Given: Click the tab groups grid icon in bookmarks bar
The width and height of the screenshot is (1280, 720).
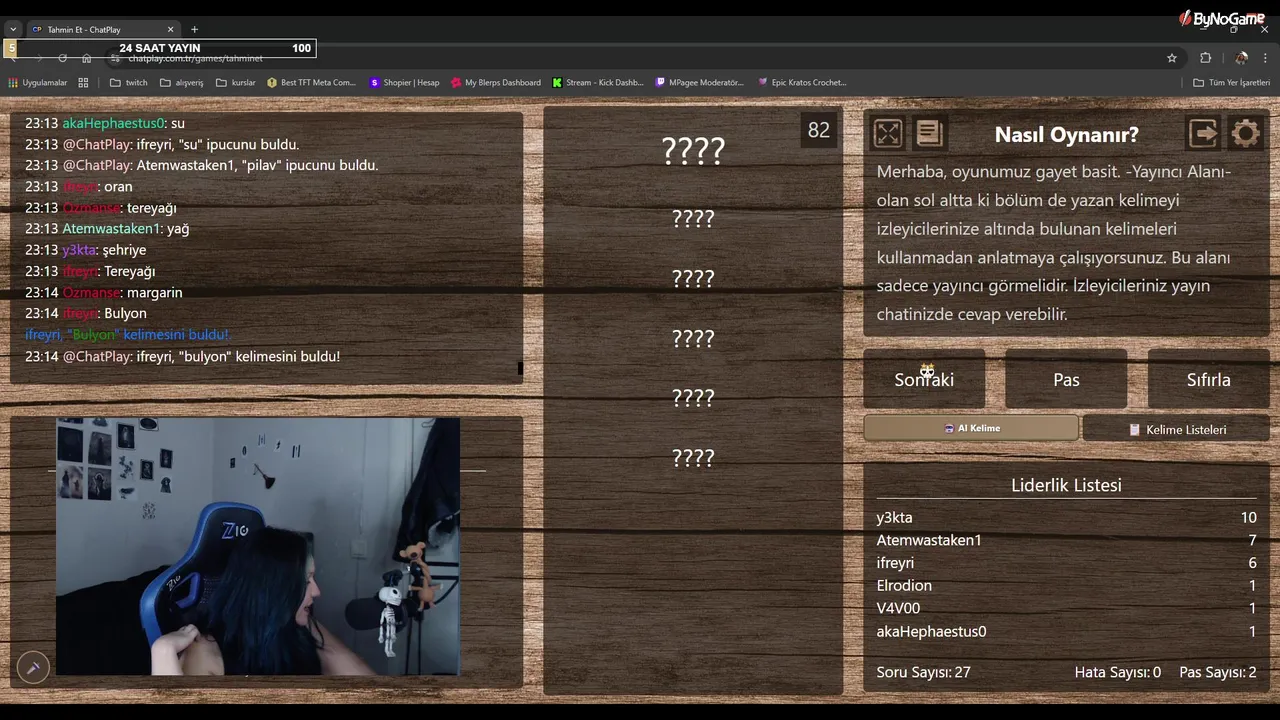Looking at the screenshot, I should pos(84,83).
